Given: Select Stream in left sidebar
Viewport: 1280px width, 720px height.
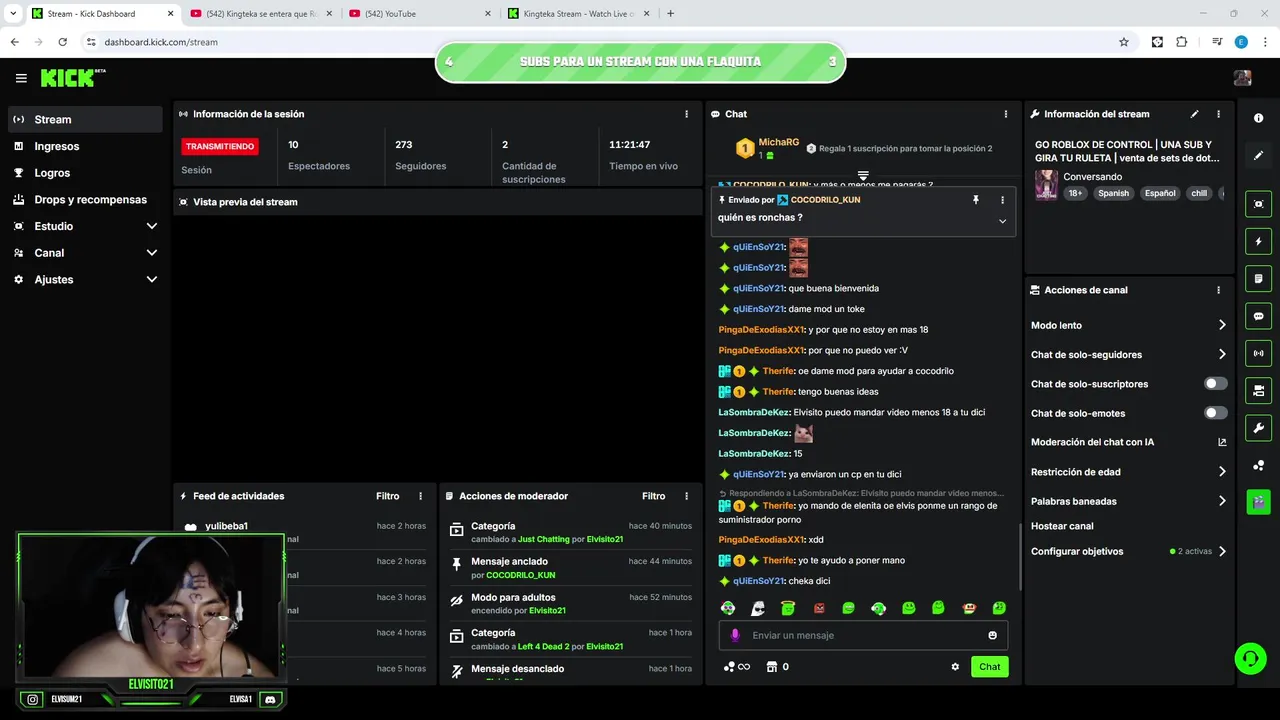Looking at the screenshot, I should coord(85,119).
